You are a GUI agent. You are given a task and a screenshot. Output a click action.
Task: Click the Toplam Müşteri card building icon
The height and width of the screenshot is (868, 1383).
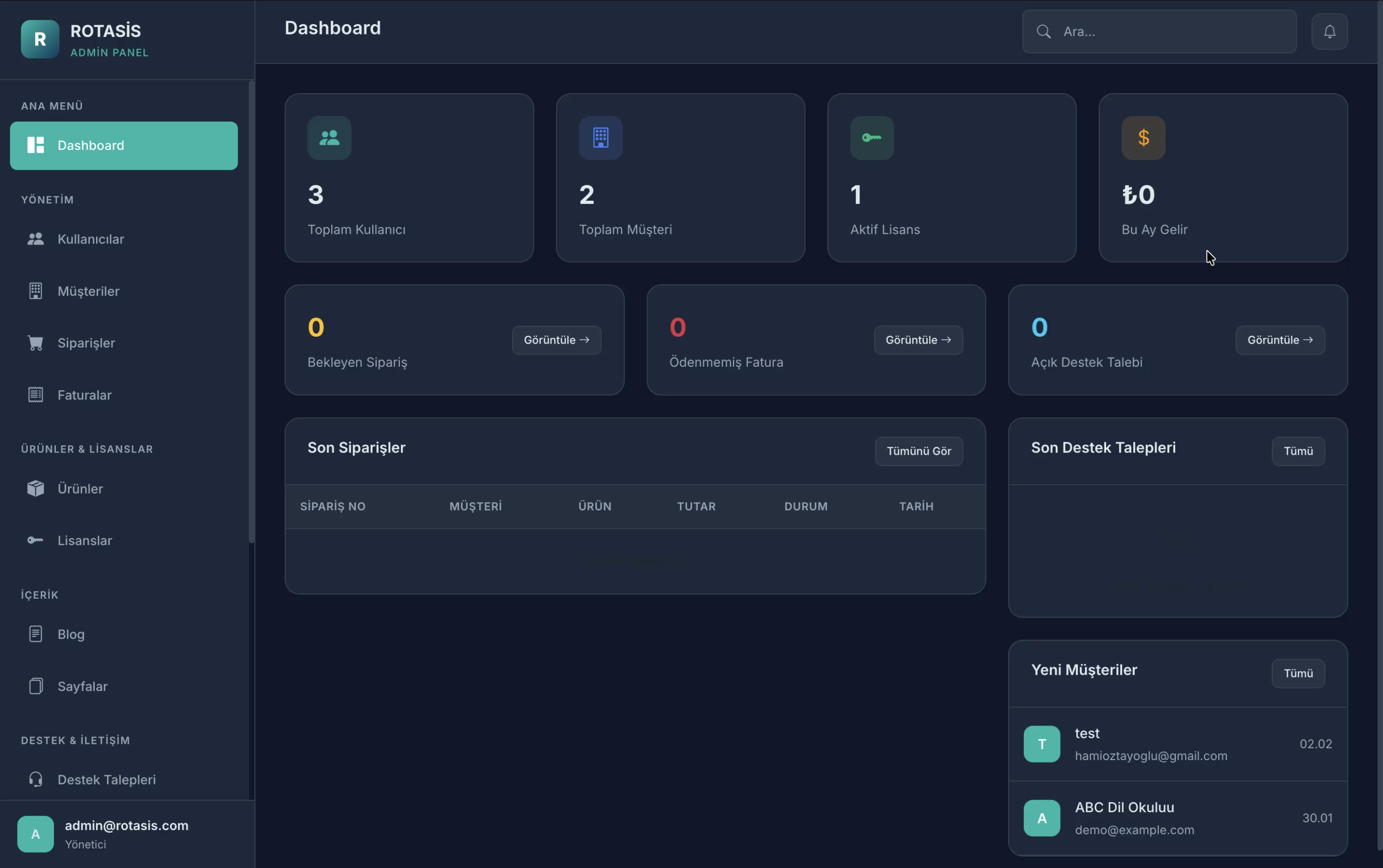click(601, 138)
